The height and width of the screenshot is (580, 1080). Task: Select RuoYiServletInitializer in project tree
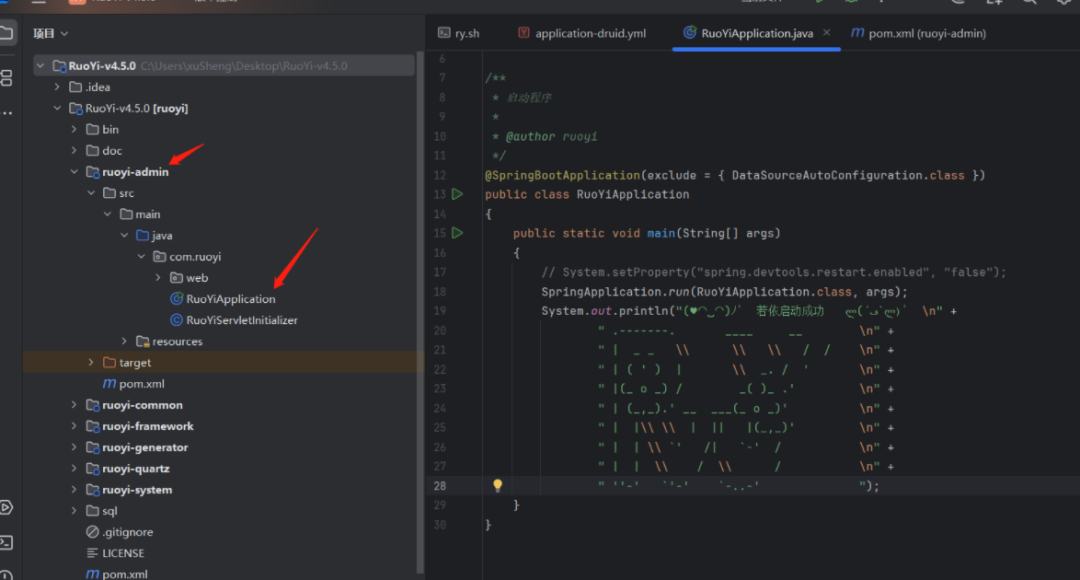[242, 320]
